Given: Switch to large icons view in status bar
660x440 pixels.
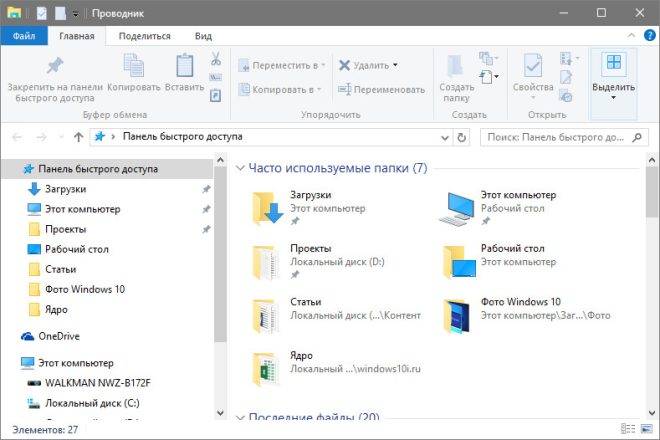Looking at the screenshot, I should point(644,429).
